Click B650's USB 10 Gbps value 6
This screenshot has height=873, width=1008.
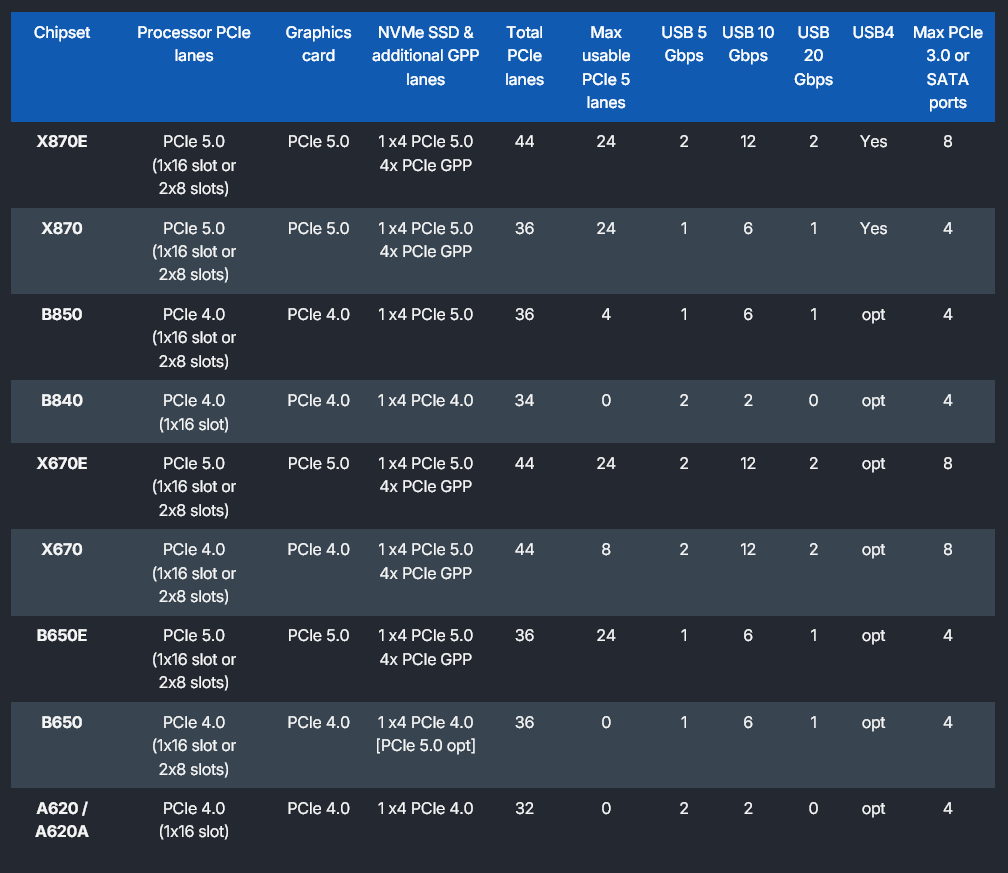(748, 723)
